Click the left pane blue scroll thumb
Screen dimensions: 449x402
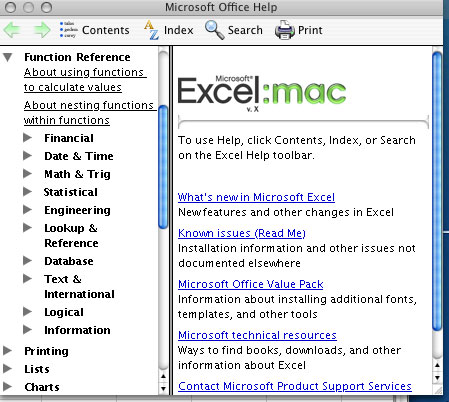(163, 167)
